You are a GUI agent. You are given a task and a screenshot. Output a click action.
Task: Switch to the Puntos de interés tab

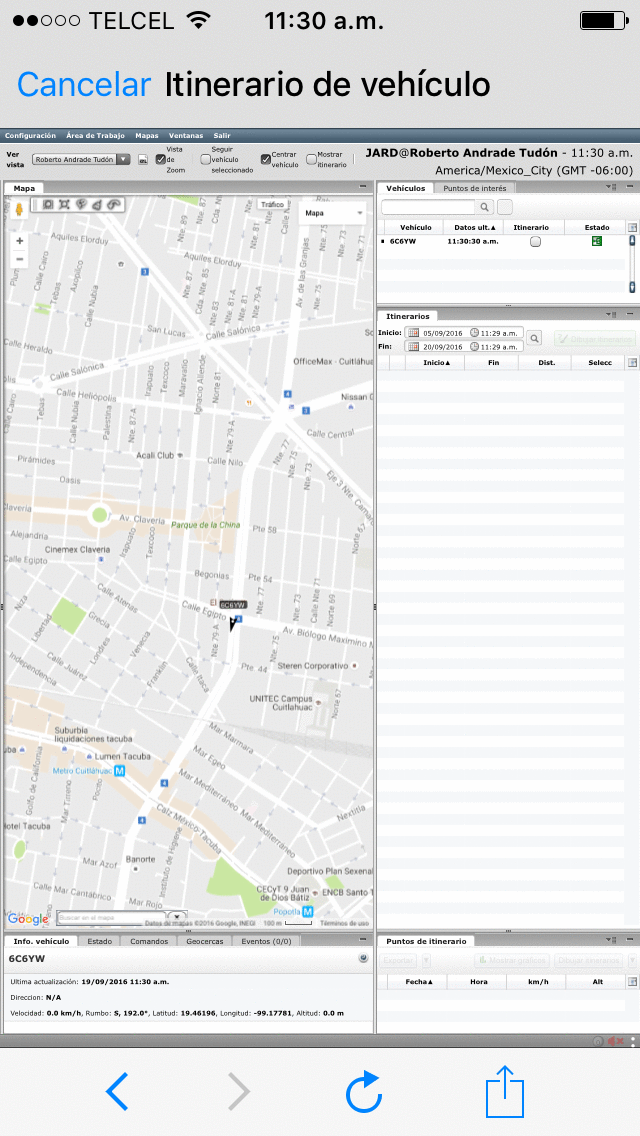(475, 188)
